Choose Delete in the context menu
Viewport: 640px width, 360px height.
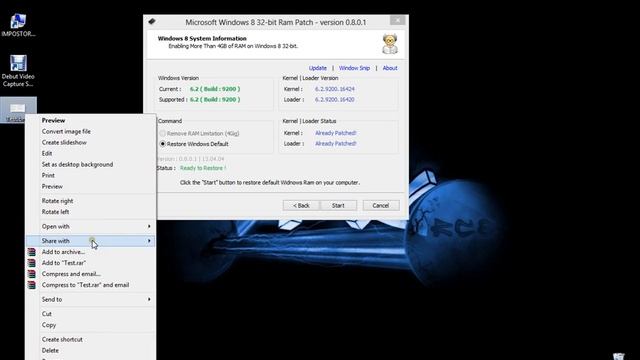tap(50, 351)
